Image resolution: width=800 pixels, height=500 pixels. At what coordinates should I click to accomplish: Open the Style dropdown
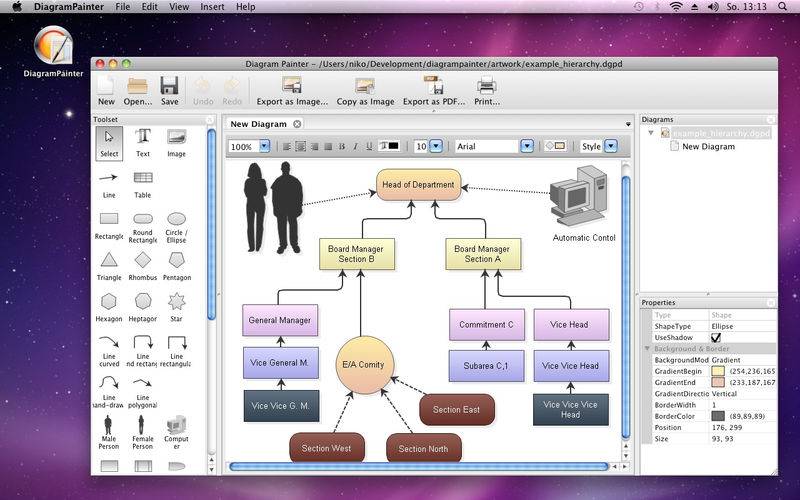[x=611, y=146]
